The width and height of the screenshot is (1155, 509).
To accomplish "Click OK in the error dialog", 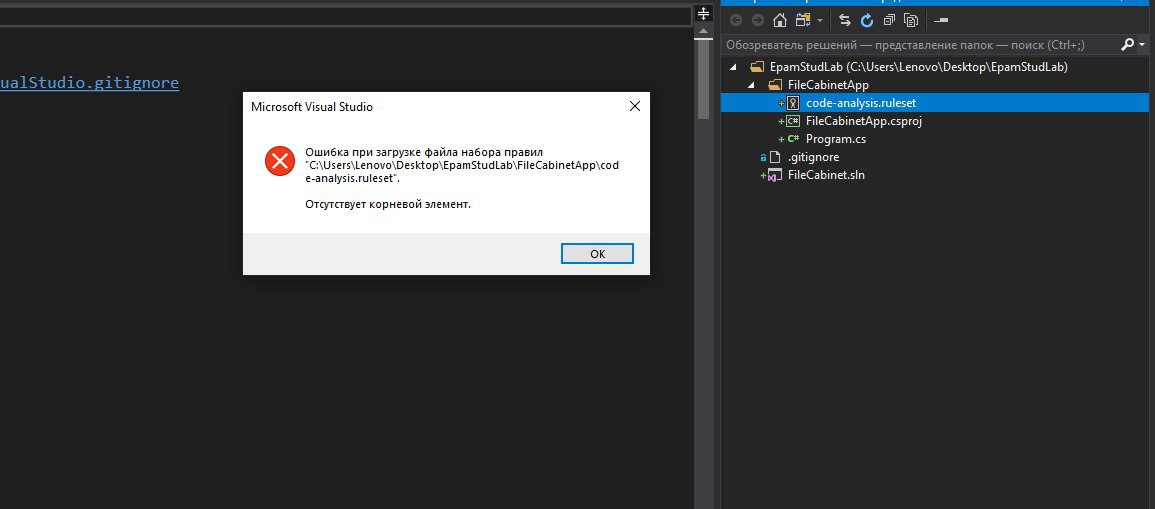I will [x=597, y=253].
